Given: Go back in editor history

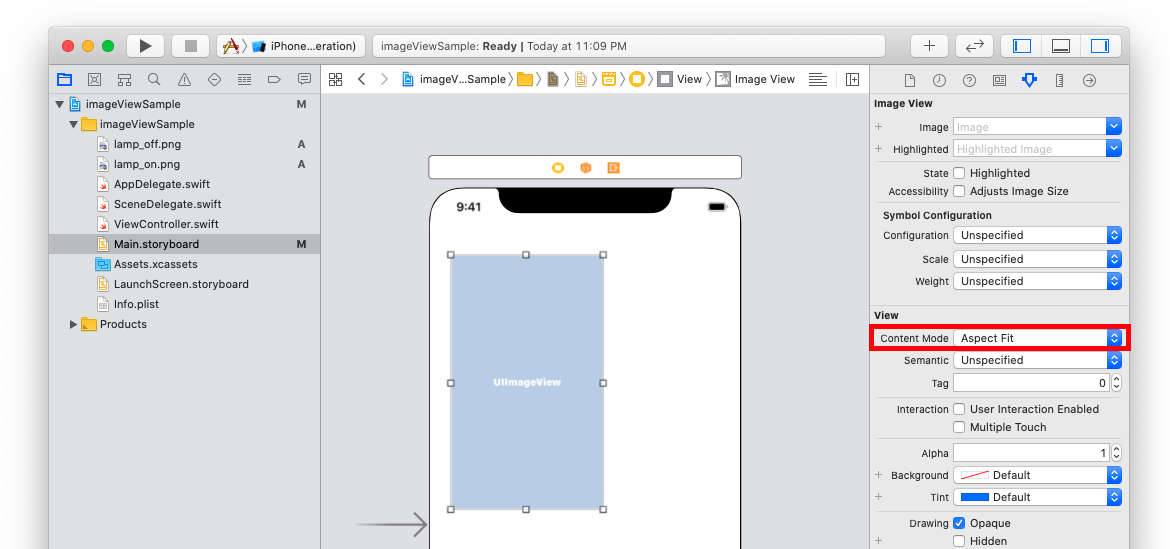Looking at the screenshot, I should point(361,79).
